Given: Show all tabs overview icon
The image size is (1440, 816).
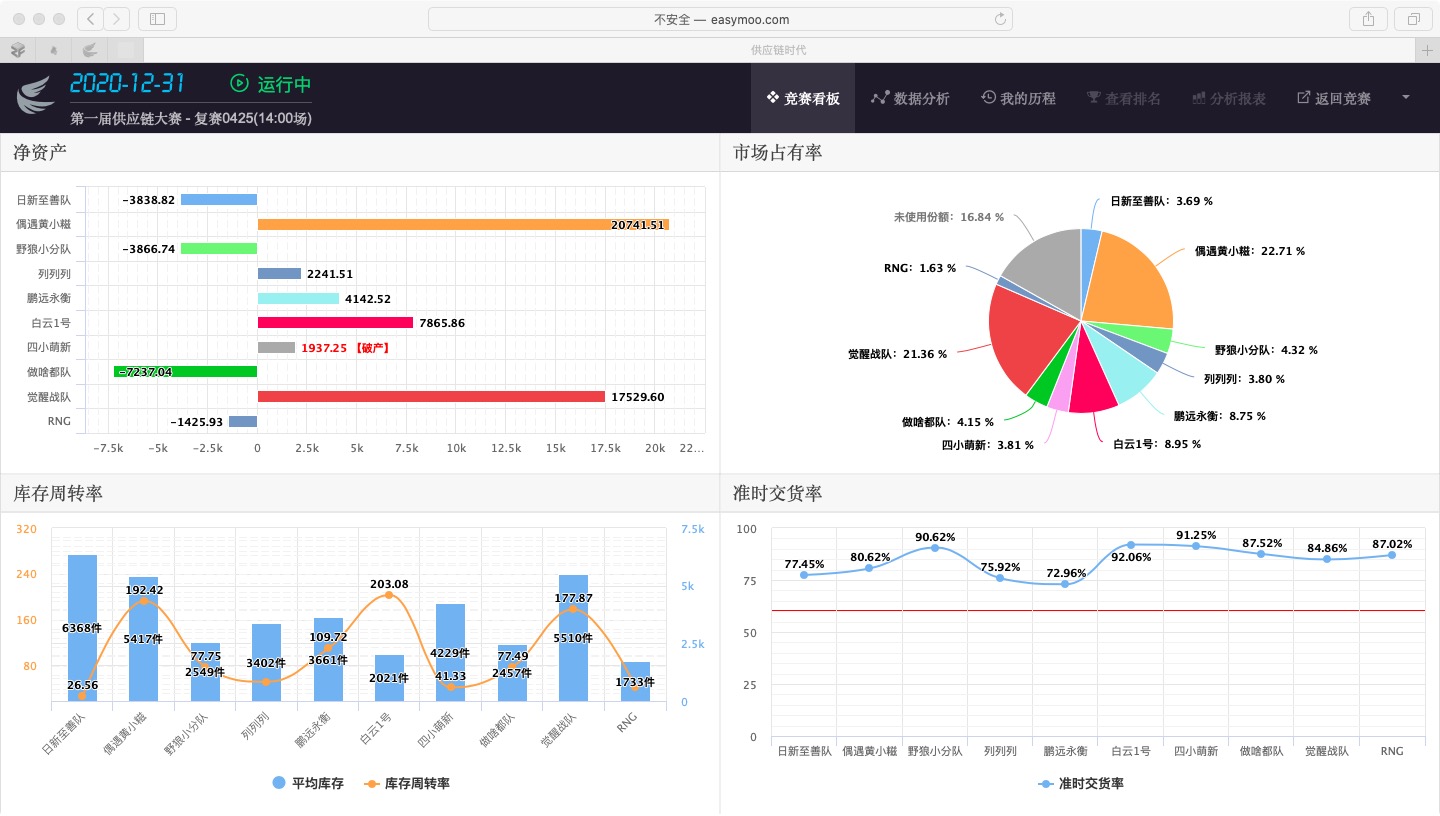Looking at the screenshot, I should [1413, 19].
